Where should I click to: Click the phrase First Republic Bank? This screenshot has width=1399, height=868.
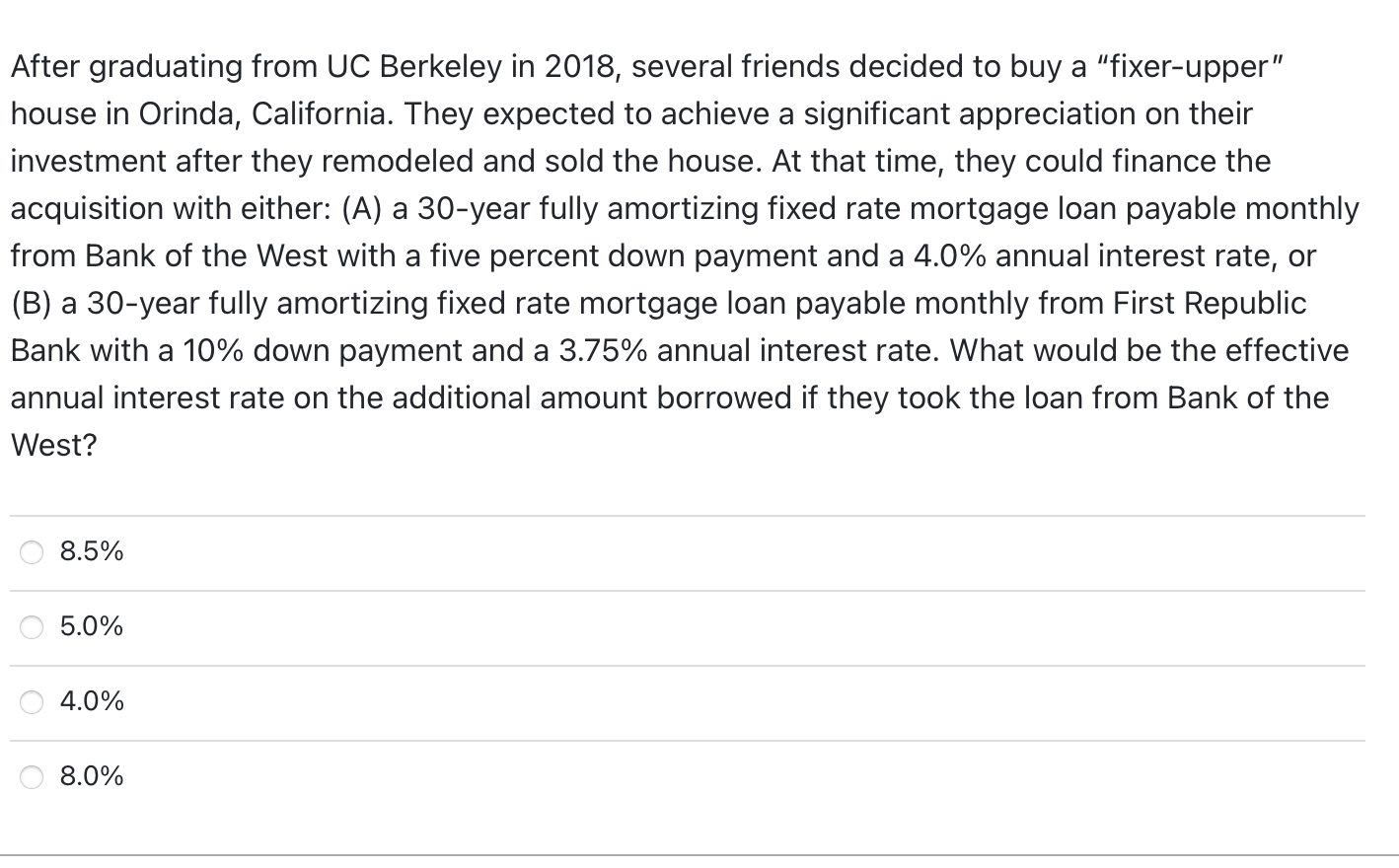1209,303
